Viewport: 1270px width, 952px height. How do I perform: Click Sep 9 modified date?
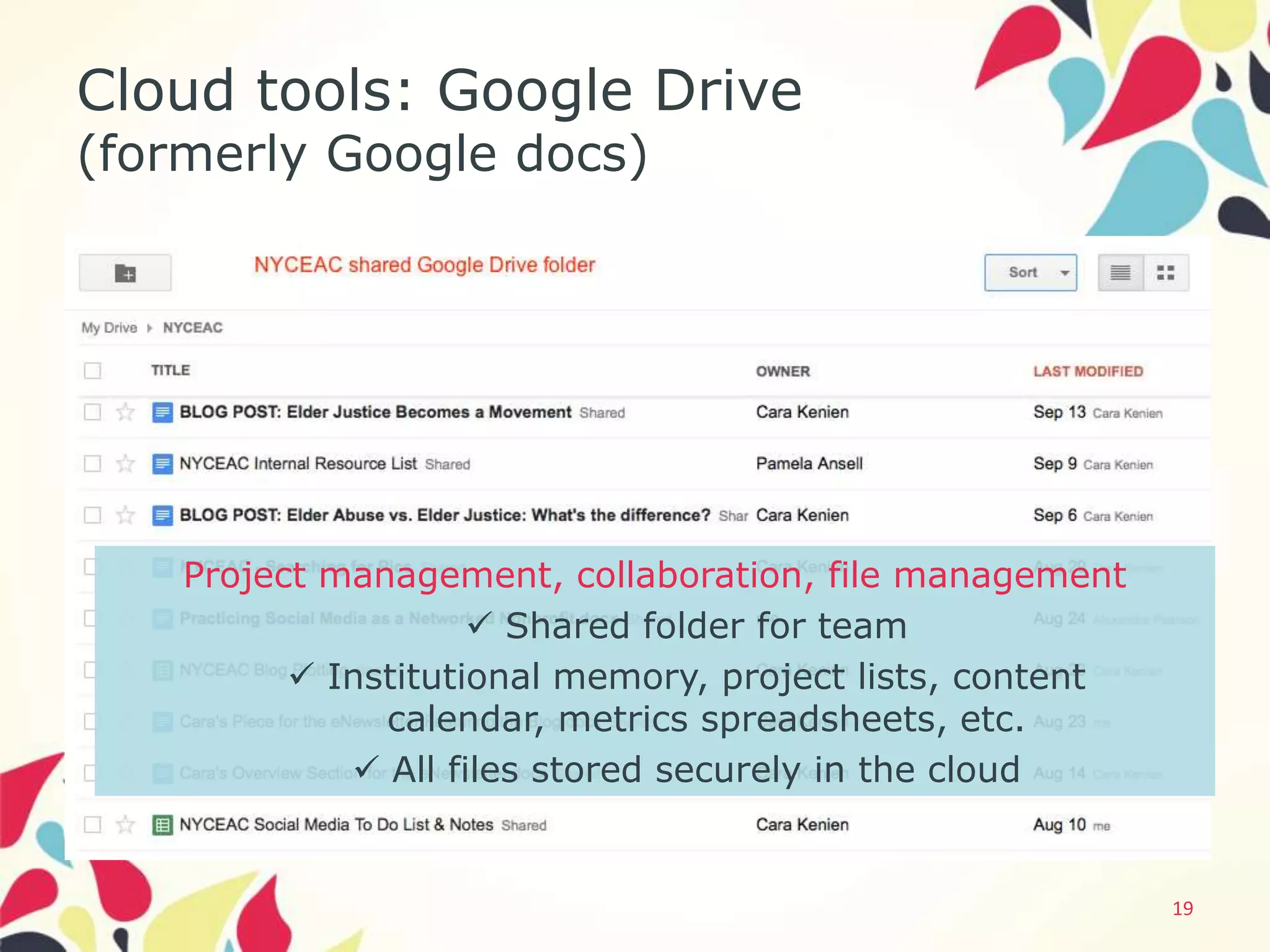(1055, 464)
